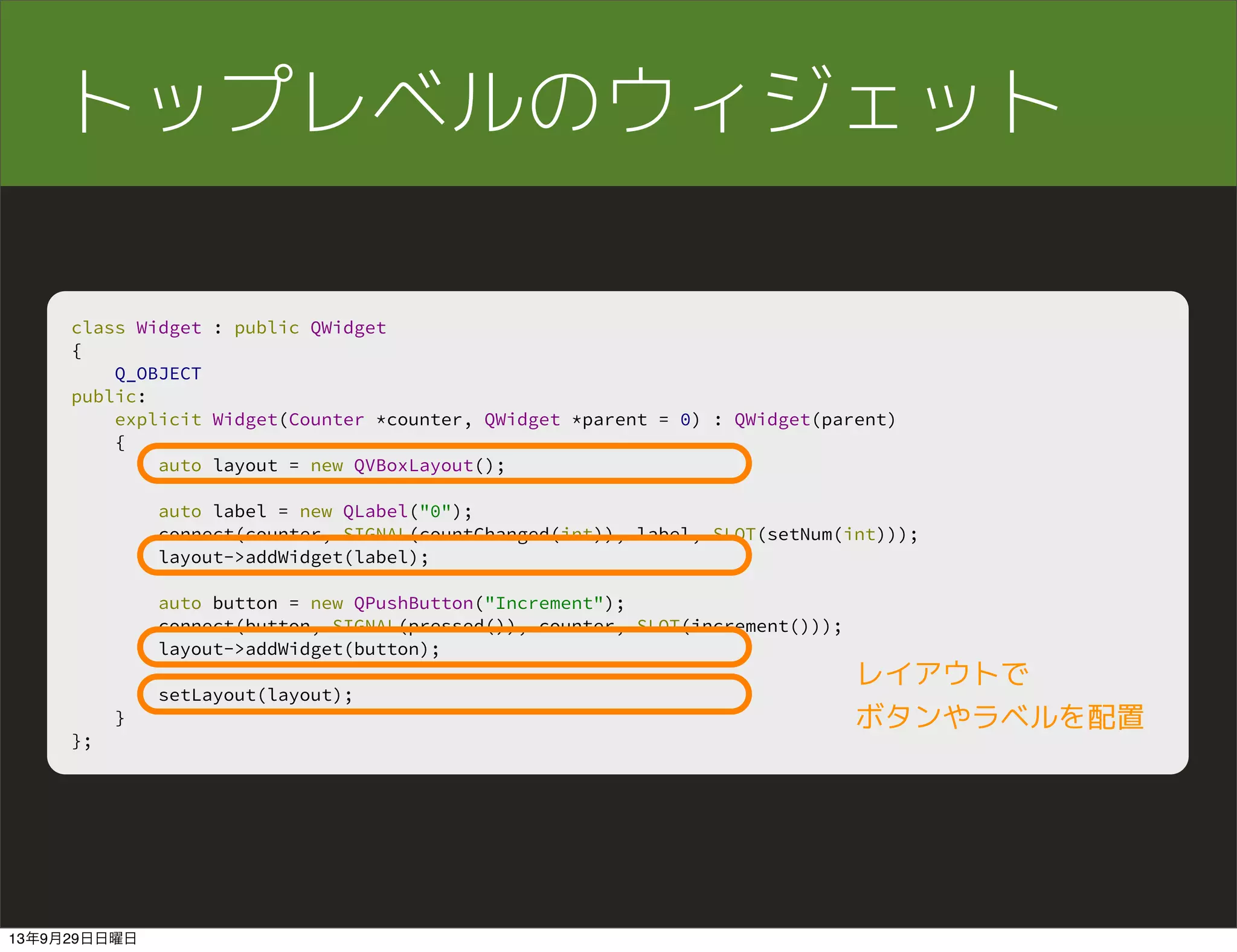Click the orange note レイアウトで
1237x952 pixels.
(x=943, y=674)
